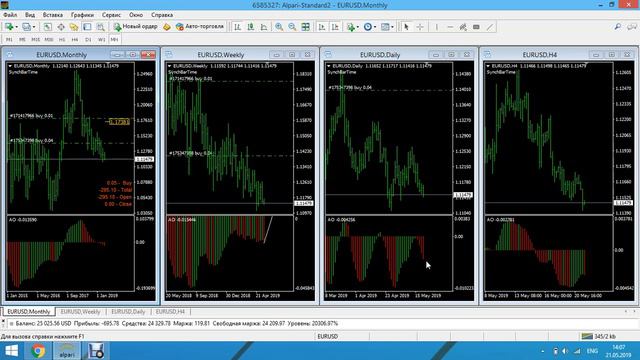Image resolution: width=640 pixels, height=360 pixels.
Task: Expand the indicators dropdown arrow
Action: click(358, 27)
